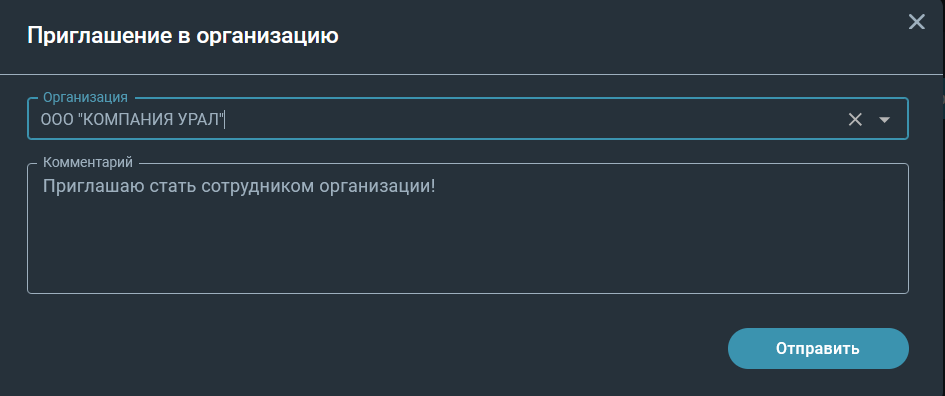945x396 pixels.
Task: Click the word КОМПАНИЯ in organization field
Action: [127, 119]
